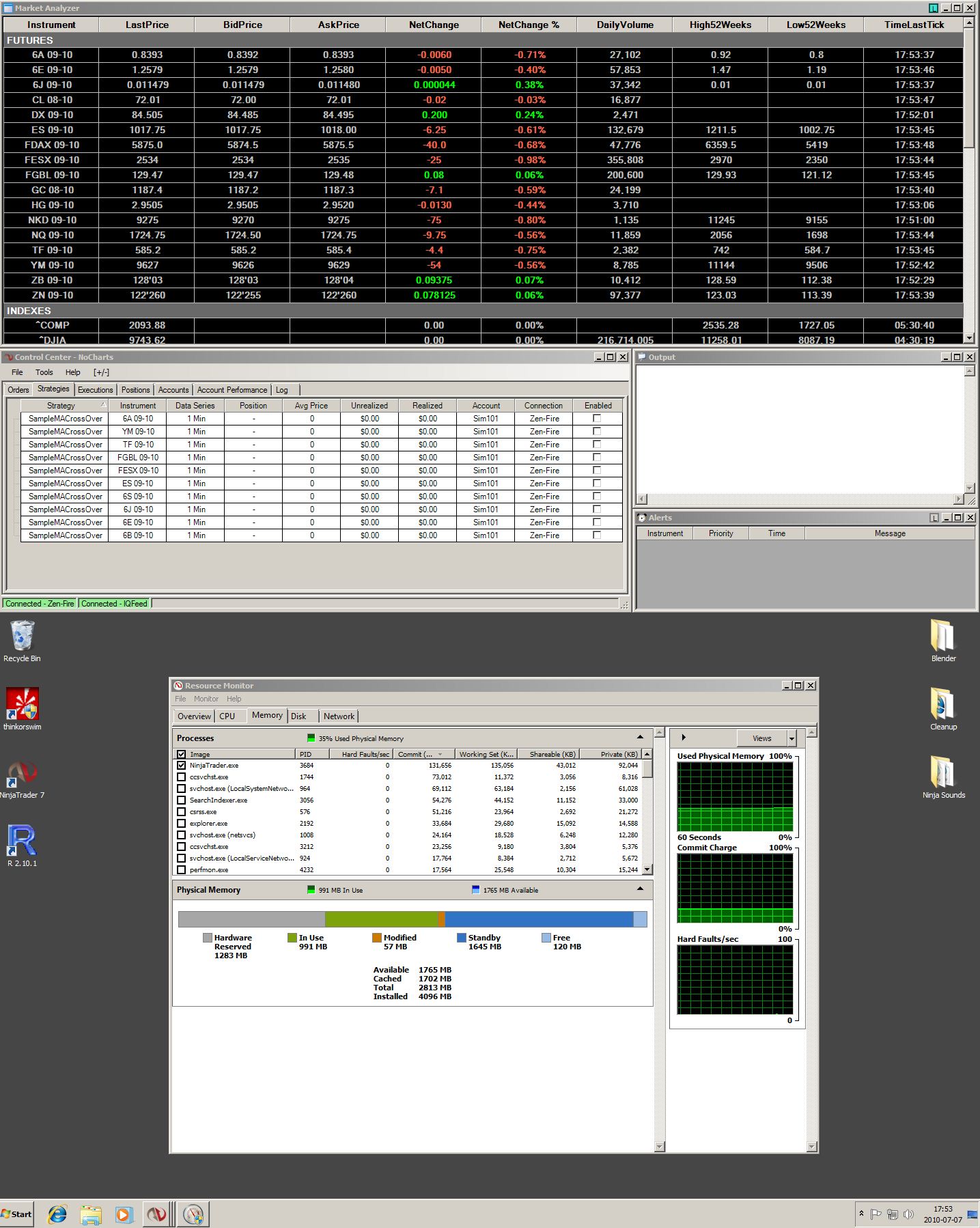Image resolution: width=980 pixels, height=1228 pixels.
Task: Select the Cleanup folder on the desktop
Action: coord(943,709)
